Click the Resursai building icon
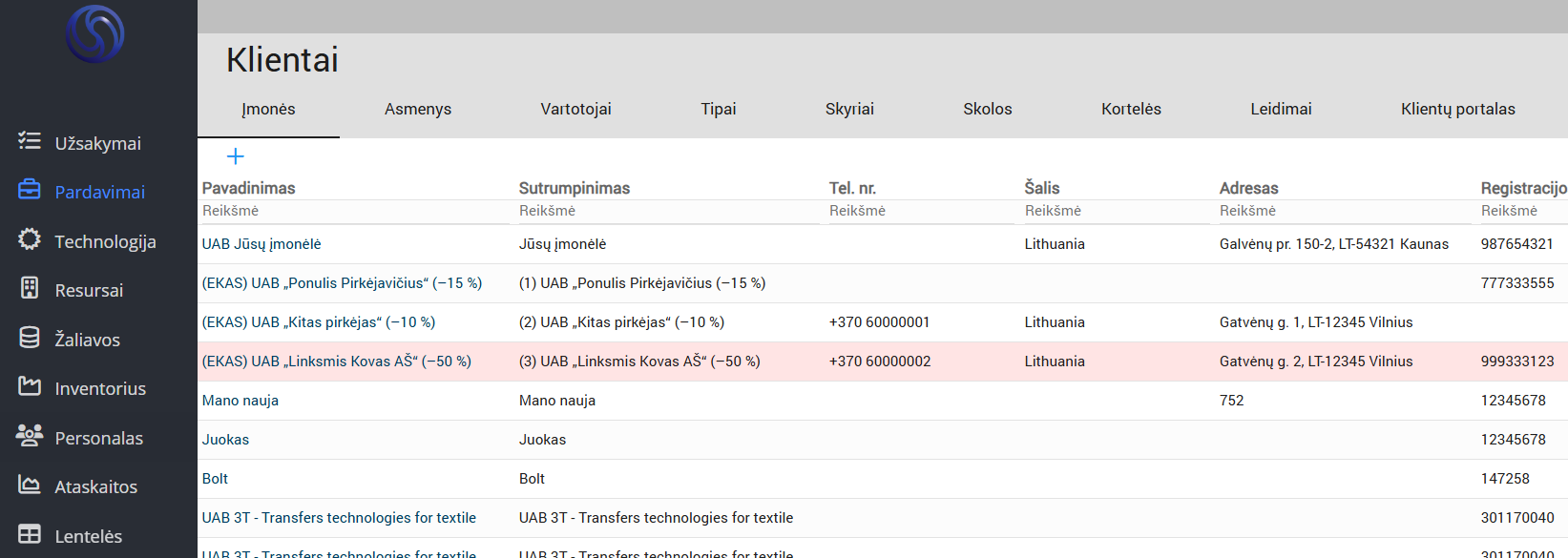 click(30, 289)
